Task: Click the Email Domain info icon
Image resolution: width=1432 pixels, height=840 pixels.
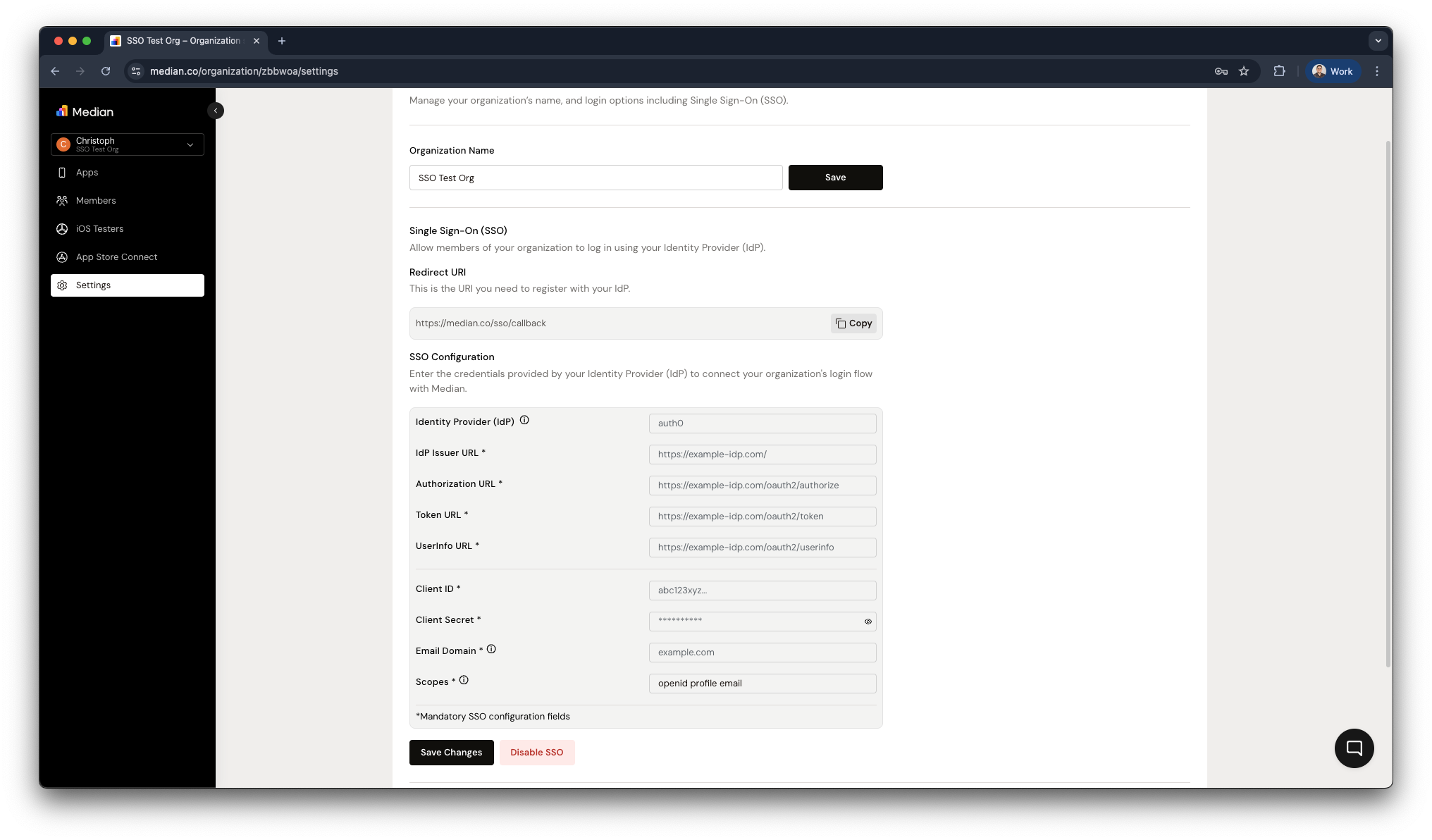Action: [x=491, y=649]
